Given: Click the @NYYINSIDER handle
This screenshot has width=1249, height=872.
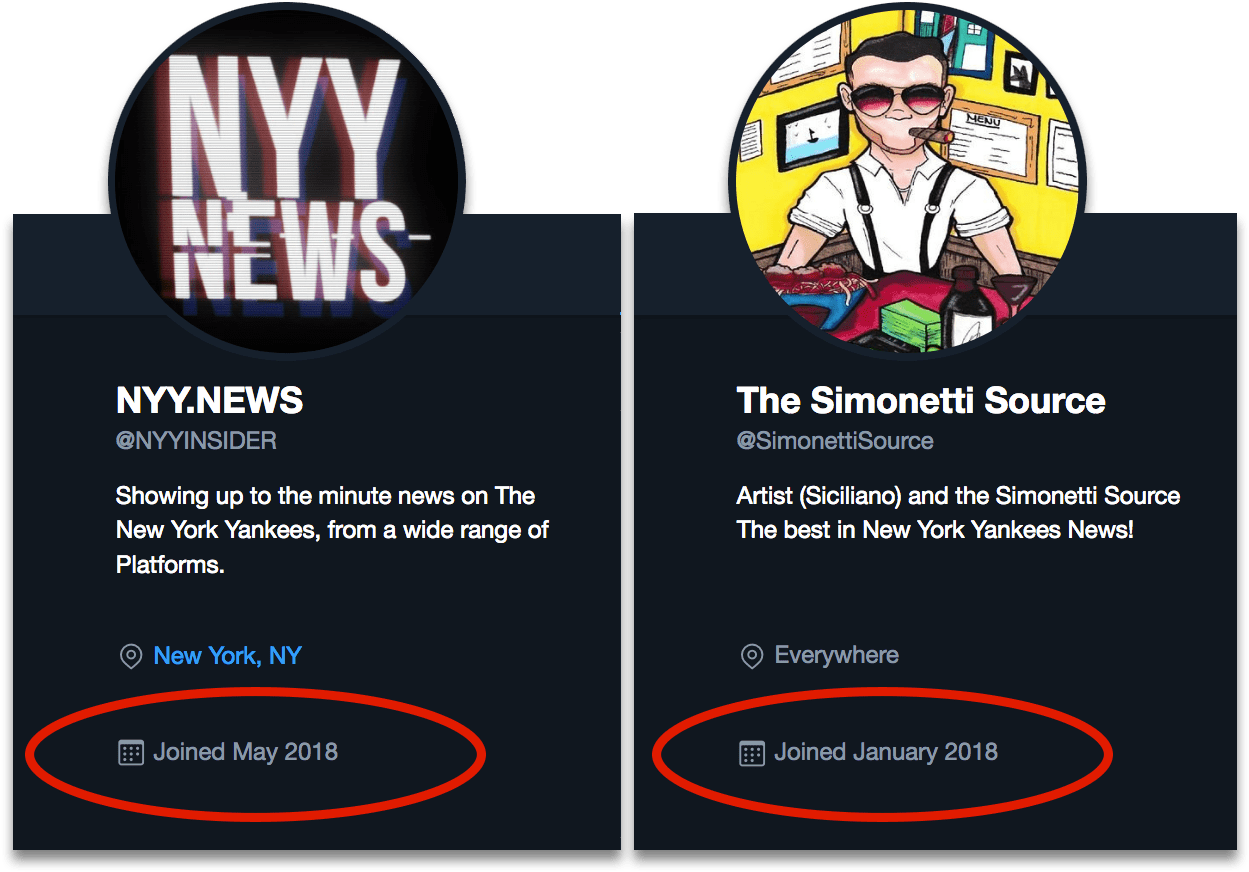Looking at the screenshot, I should 196,441.
